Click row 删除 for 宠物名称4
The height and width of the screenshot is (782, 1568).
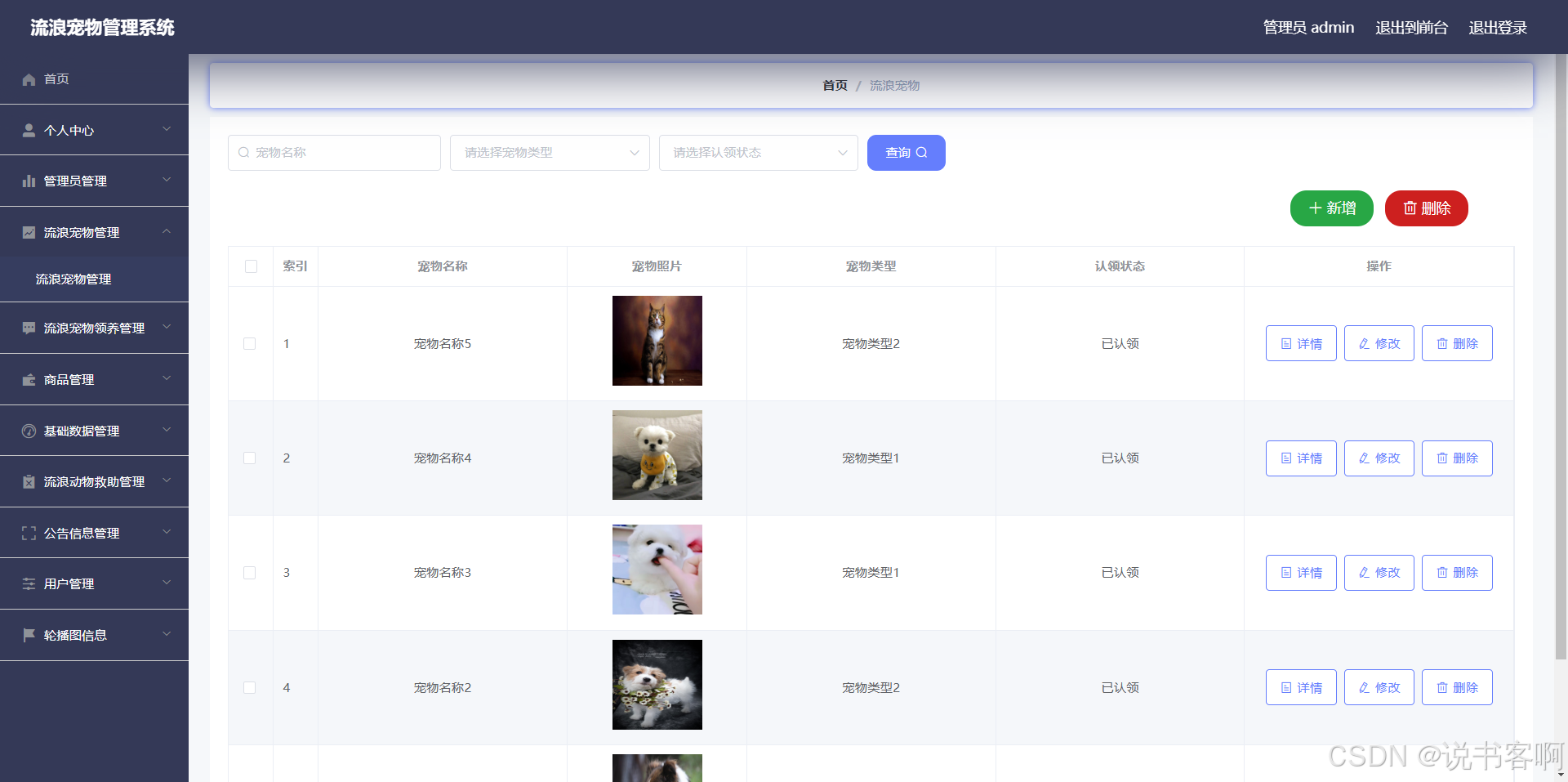tap(1457, 458)
